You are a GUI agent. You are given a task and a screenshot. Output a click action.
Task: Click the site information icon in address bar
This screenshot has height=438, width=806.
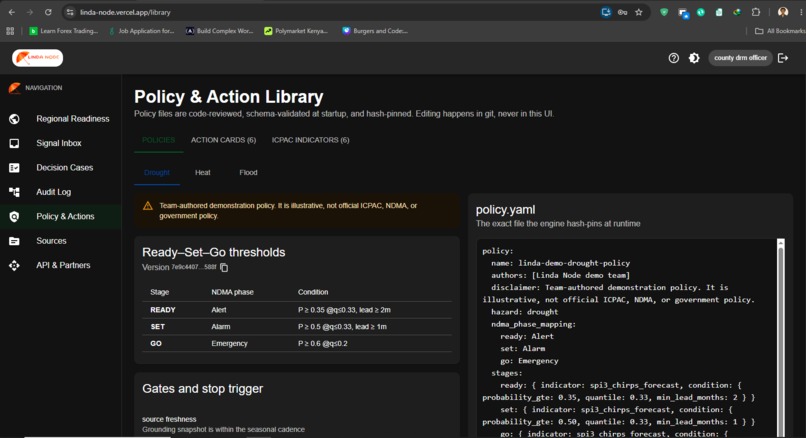click(70, 12)
